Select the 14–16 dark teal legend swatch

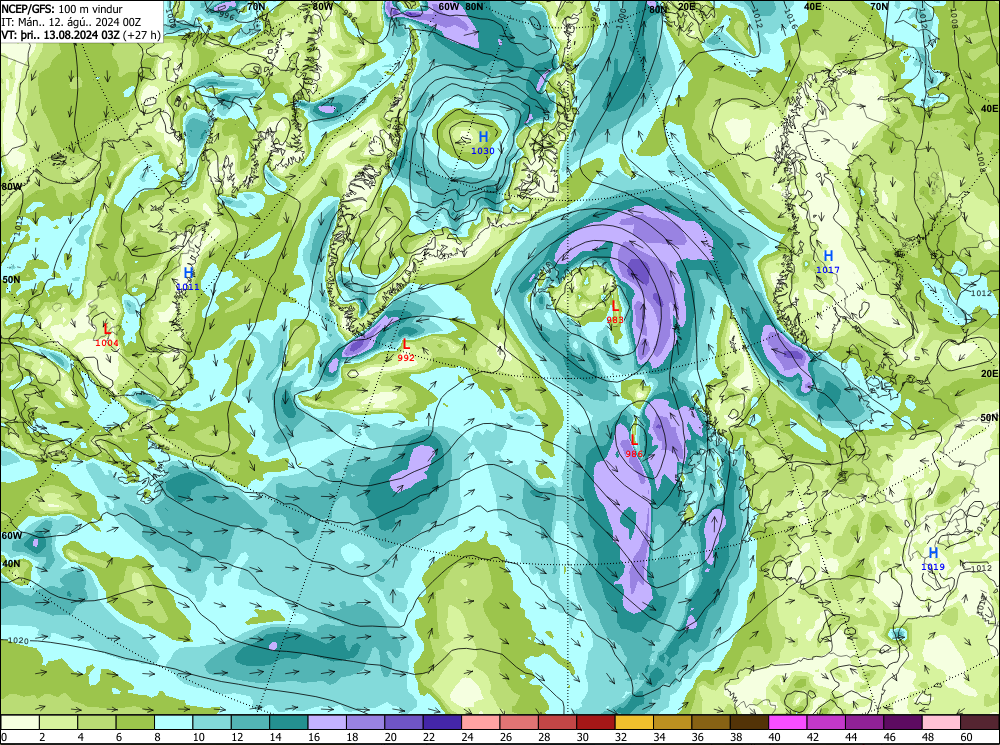[x=289, y=722]
